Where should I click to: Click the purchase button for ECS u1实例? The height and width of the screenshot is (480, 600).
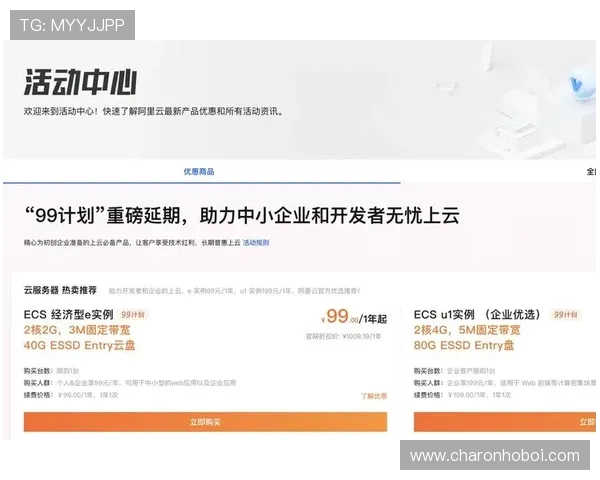(505, 422)
